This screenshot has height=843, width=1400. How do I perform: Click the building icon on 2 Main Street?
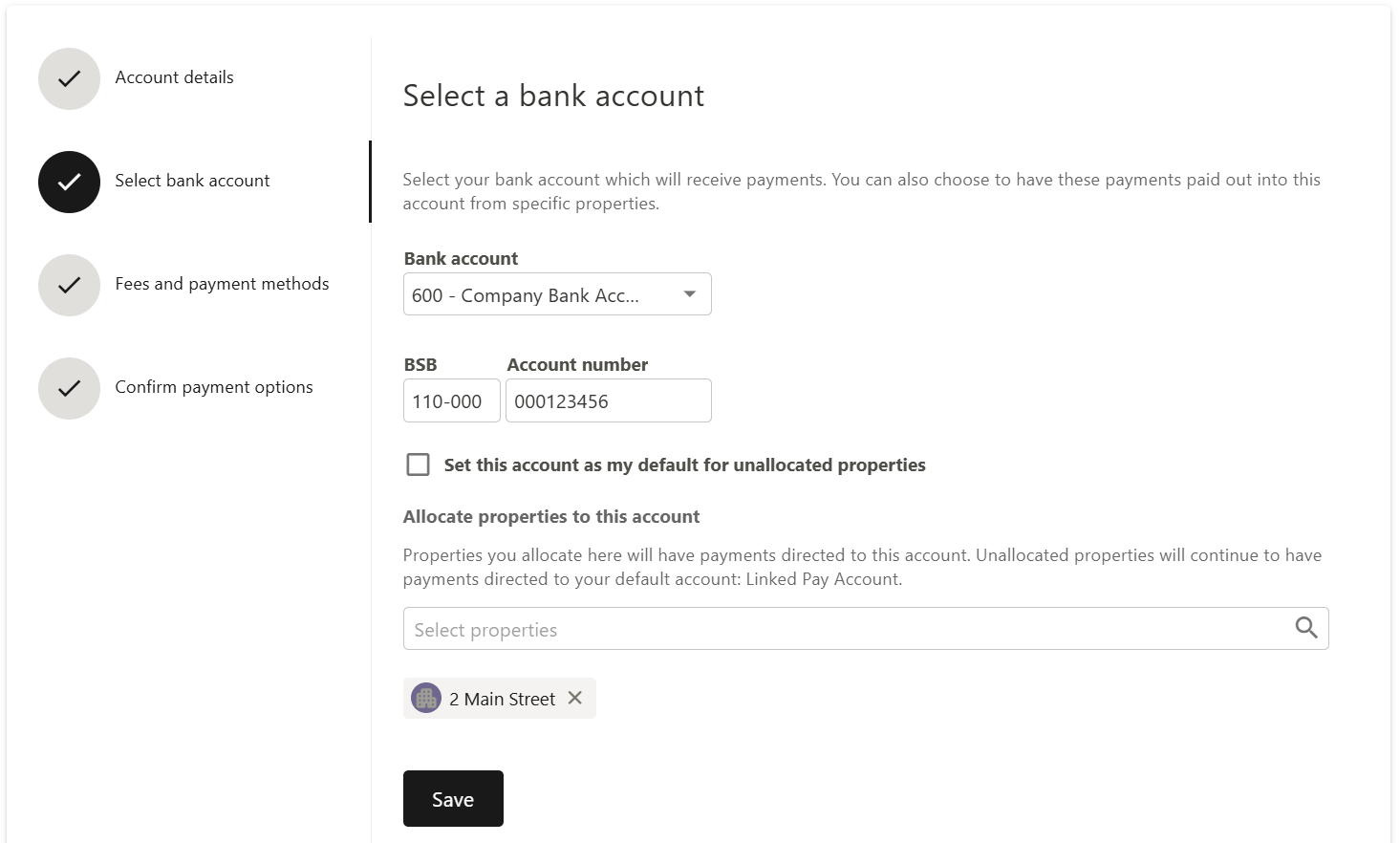pyautogui.click(x=425, y=698)
